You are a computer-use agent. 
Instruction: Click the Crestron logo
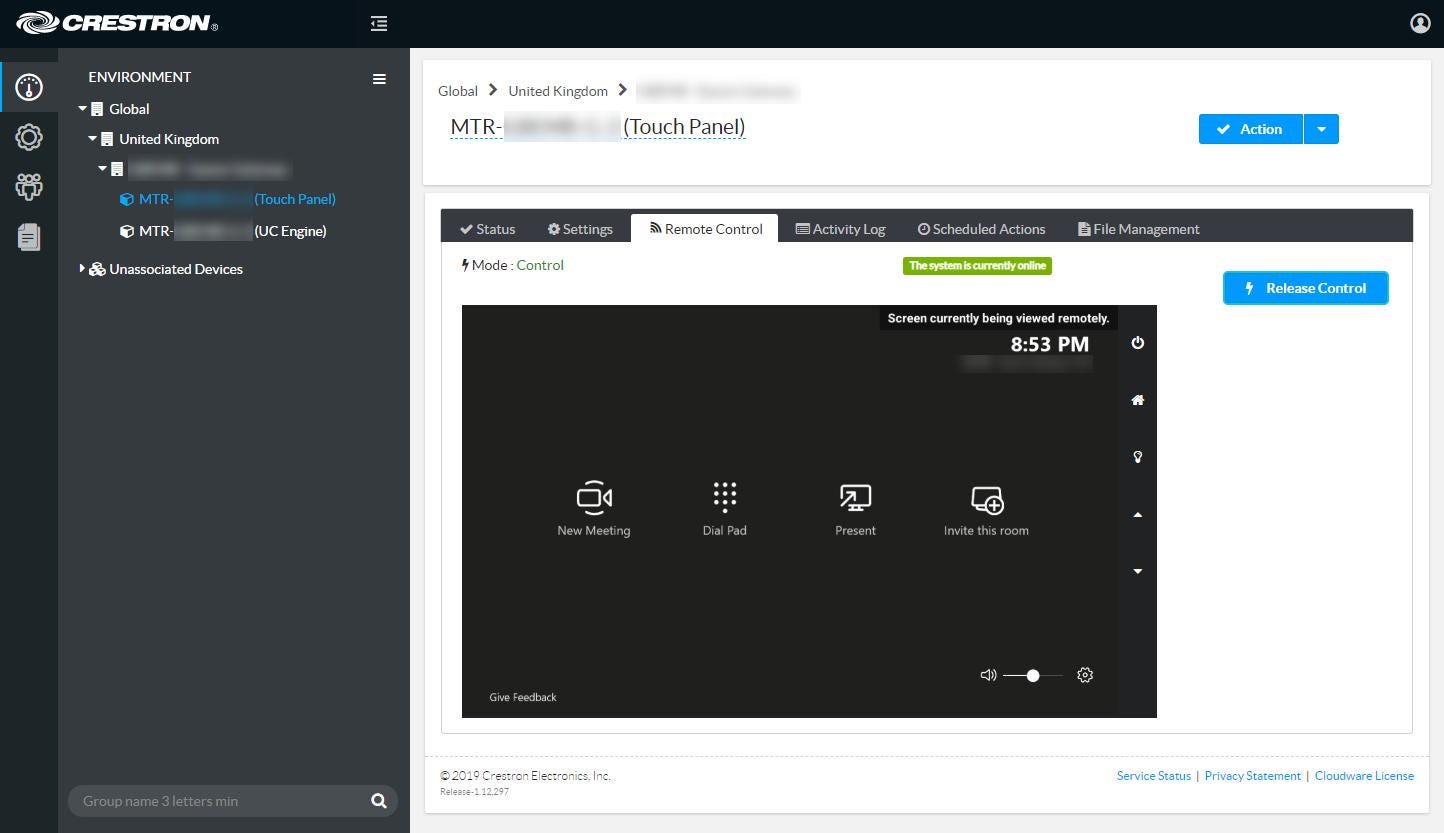pos(117,23)
